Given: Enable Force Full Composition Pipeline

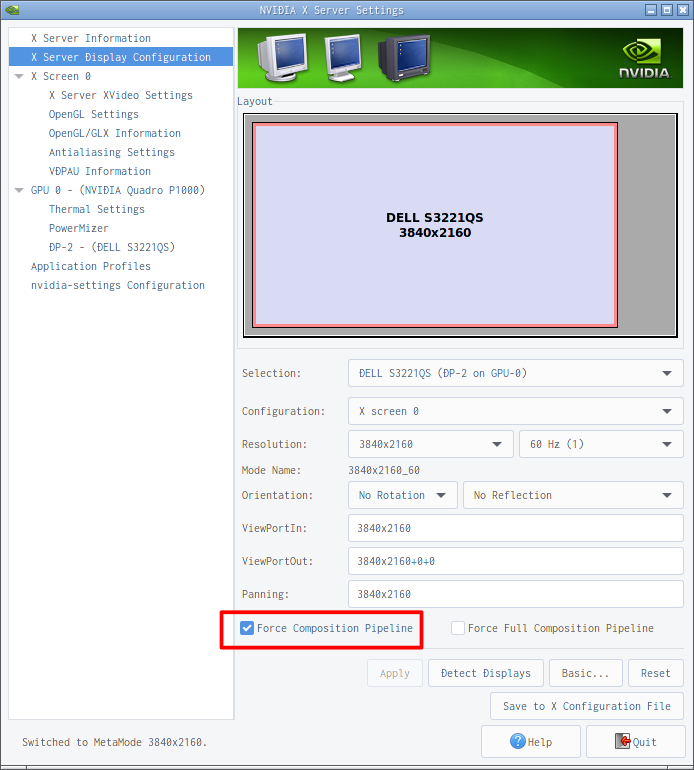Looking at the screenshot, I should coord(458,628).
